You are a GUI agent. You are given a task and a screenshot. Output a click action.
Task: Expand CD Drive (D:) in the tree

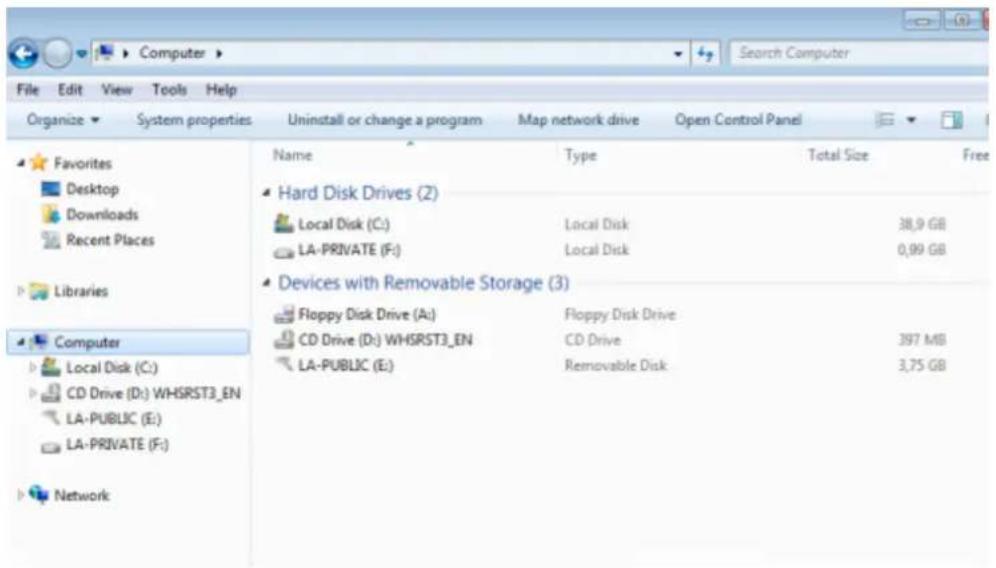coord(33,393)
